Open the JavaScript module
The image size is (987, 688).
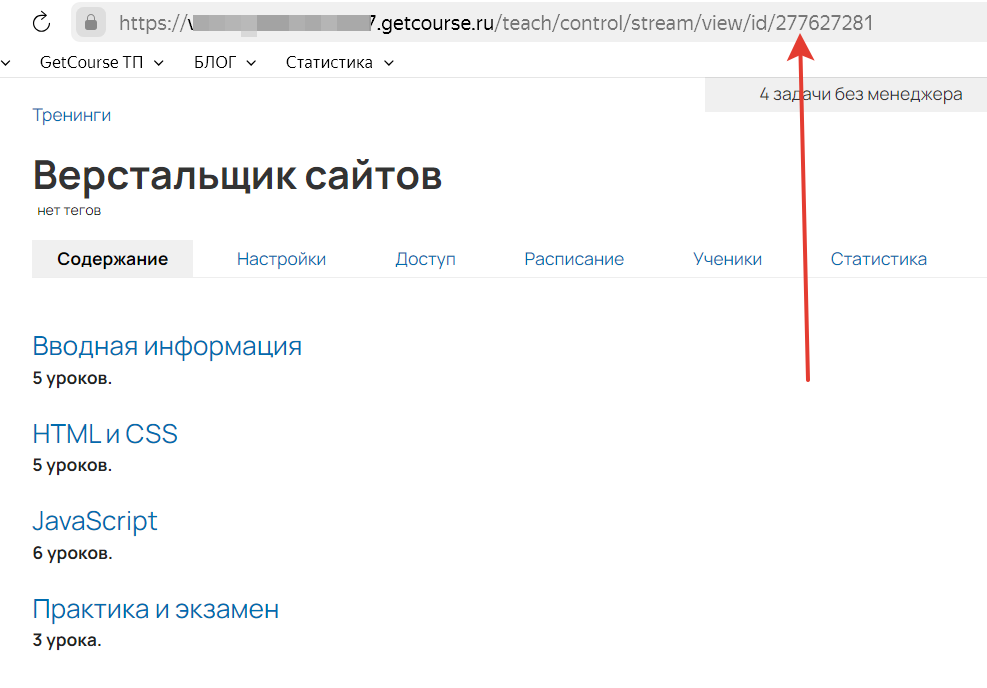click(x=94, y=521)
